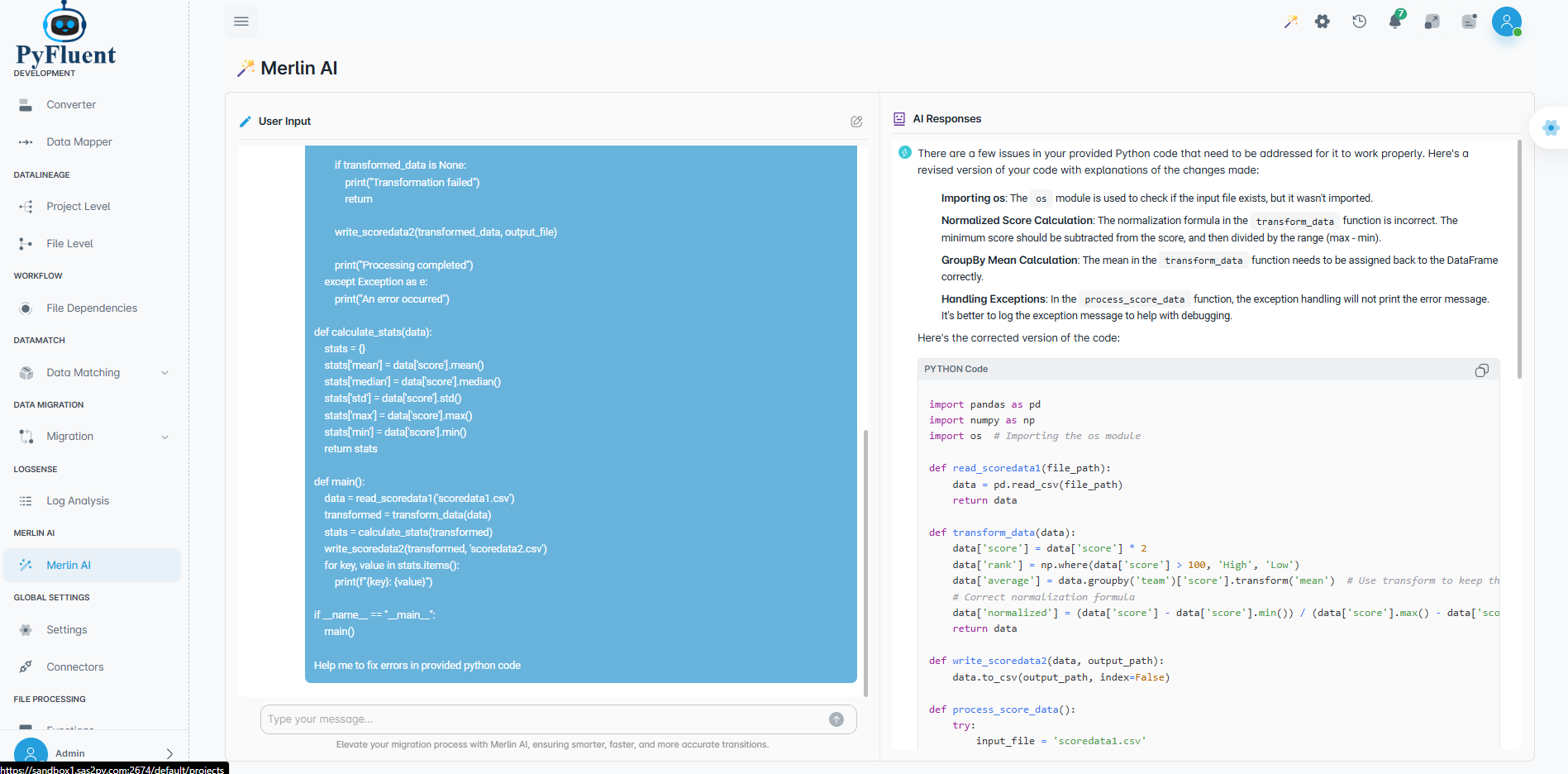The image size is (1568, 774).
Task: Click the 'def write_scoredata2' code line in the response
Action: click(1046, 661)
